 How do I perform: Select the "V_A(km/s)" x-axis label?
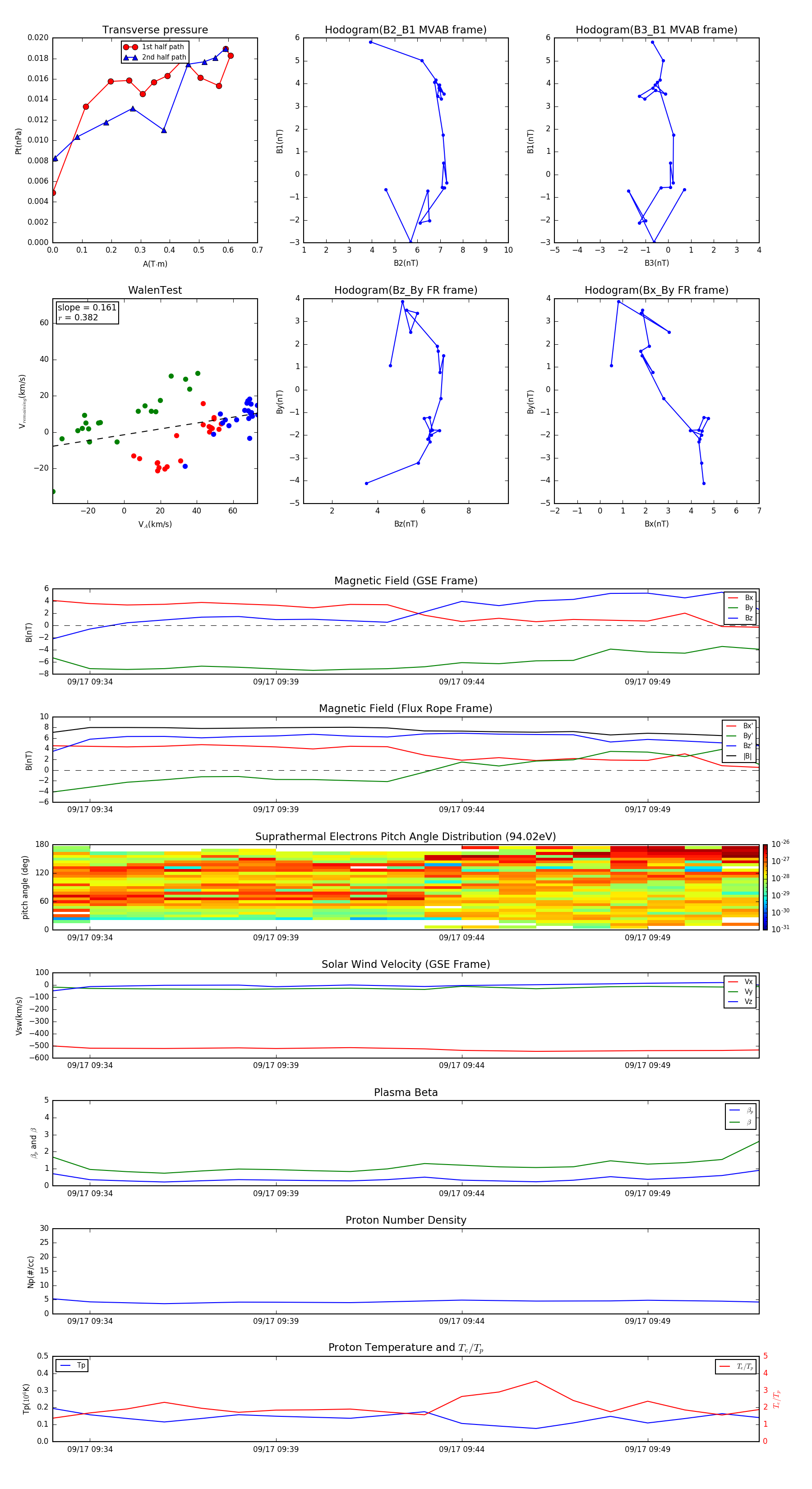click(155, 524)
